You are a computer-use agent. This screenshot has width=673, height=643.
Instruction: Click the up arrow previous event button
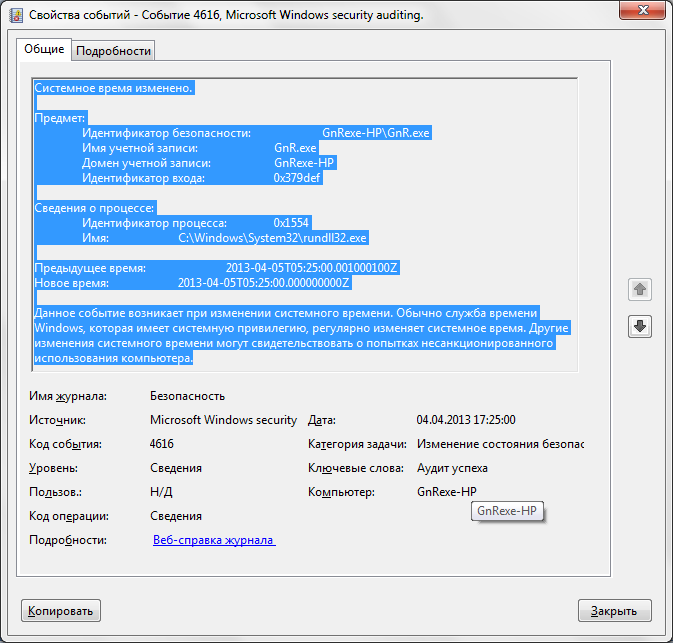[640, 289]
